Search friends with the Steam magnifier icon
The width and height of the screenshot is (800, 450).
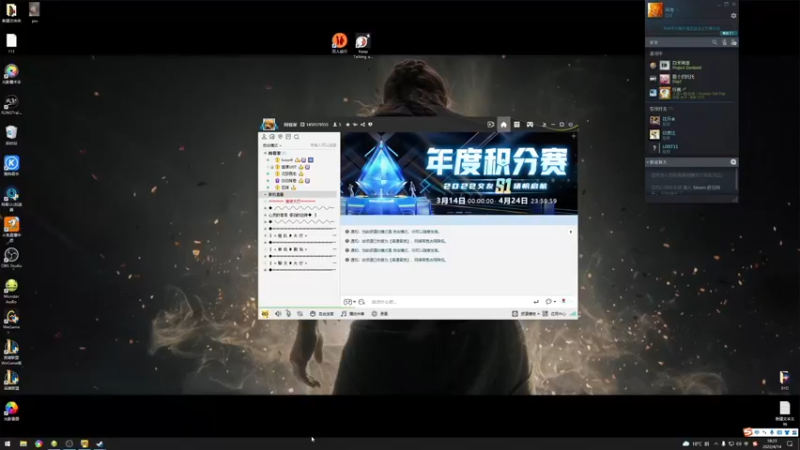tap(714, 42)
